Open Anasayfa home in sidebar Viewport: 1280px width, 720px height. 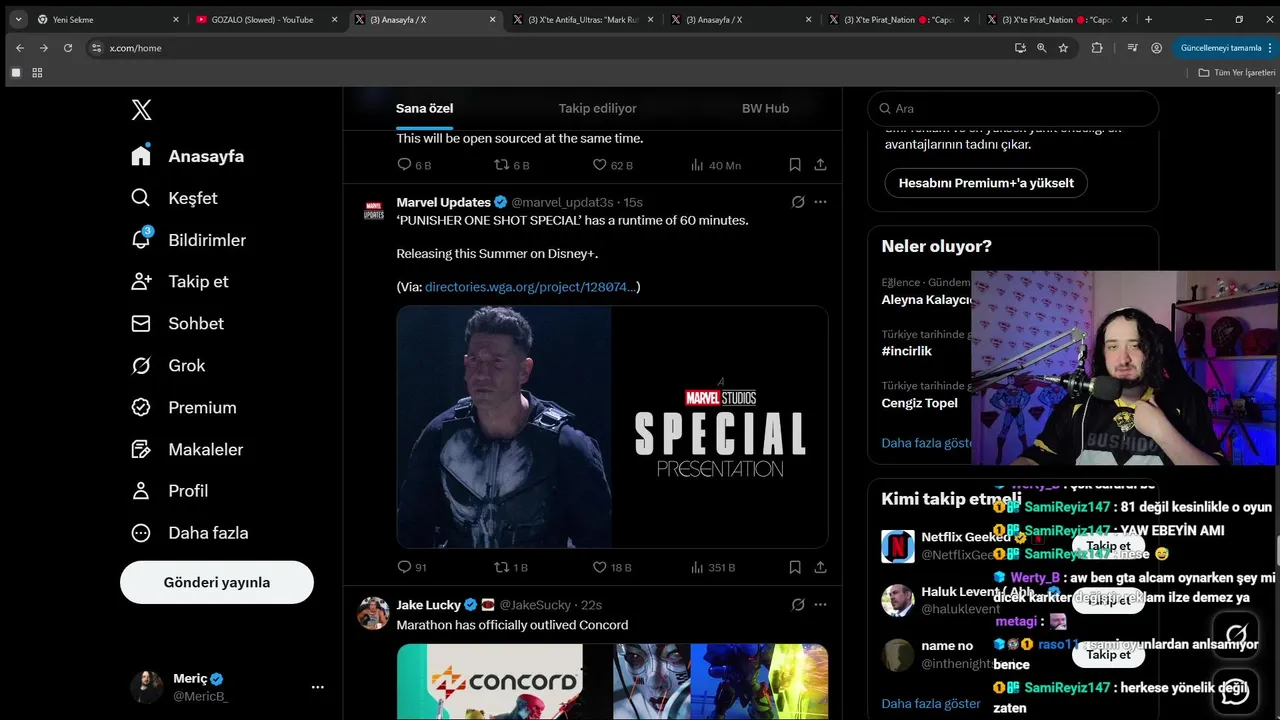pos(188,156)
